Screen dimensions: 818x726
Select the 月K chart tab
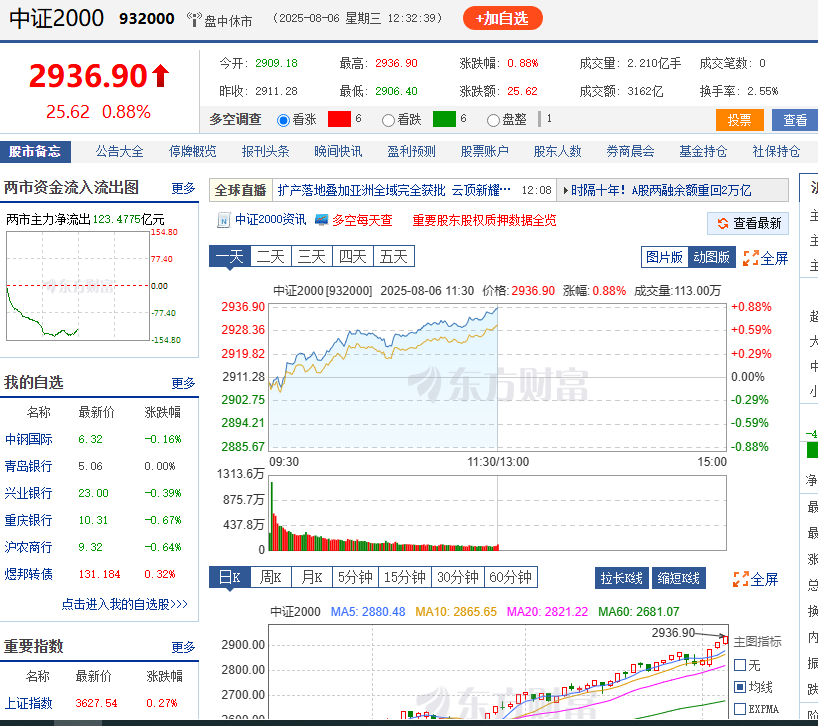(312, 577)
